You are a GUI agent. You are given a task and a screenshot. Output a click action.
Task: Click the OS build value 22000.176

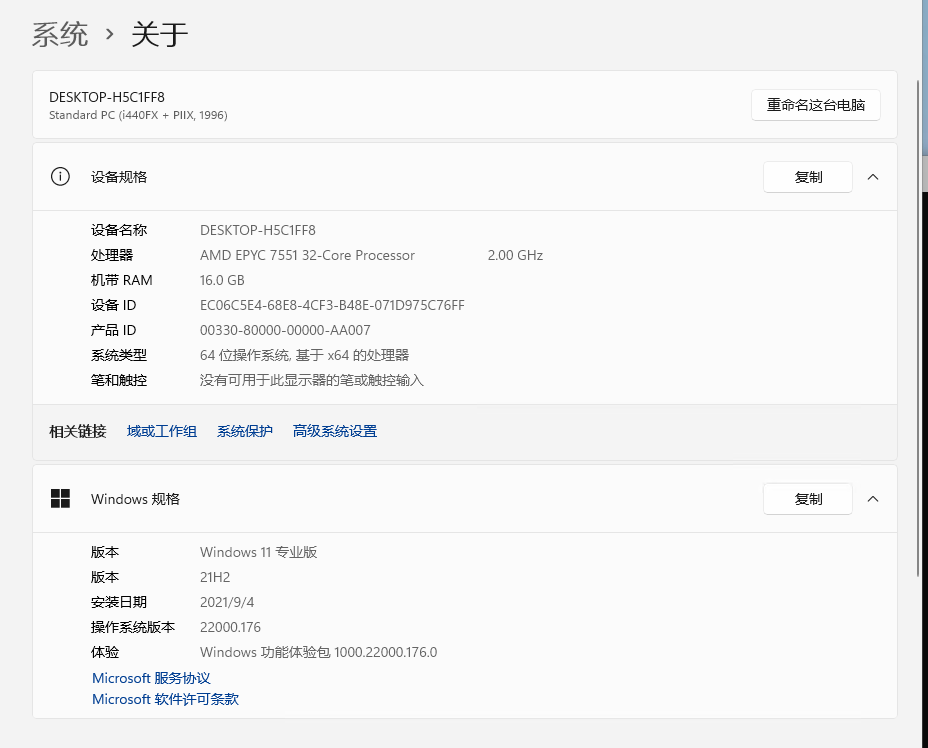[230, 627]
